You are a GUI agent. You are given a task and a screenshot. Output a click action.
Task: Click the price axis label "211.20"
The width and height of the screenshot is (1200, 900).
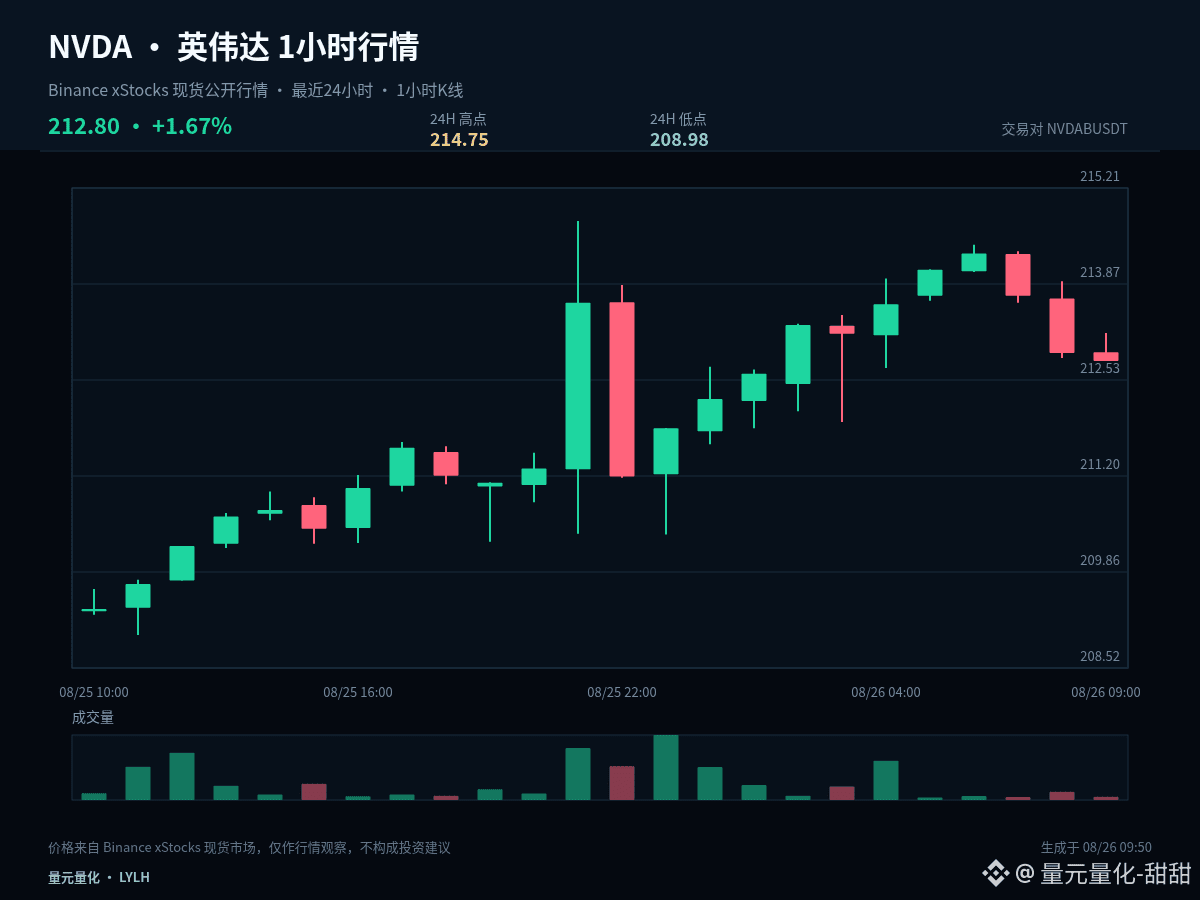tap(1100, 465)
